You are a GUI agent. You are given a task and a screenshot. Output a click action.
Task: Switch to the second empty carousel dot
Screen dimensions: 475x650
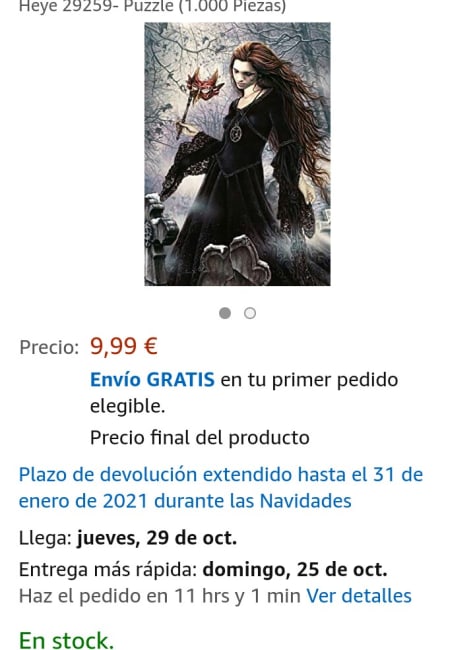coord(250,313)
